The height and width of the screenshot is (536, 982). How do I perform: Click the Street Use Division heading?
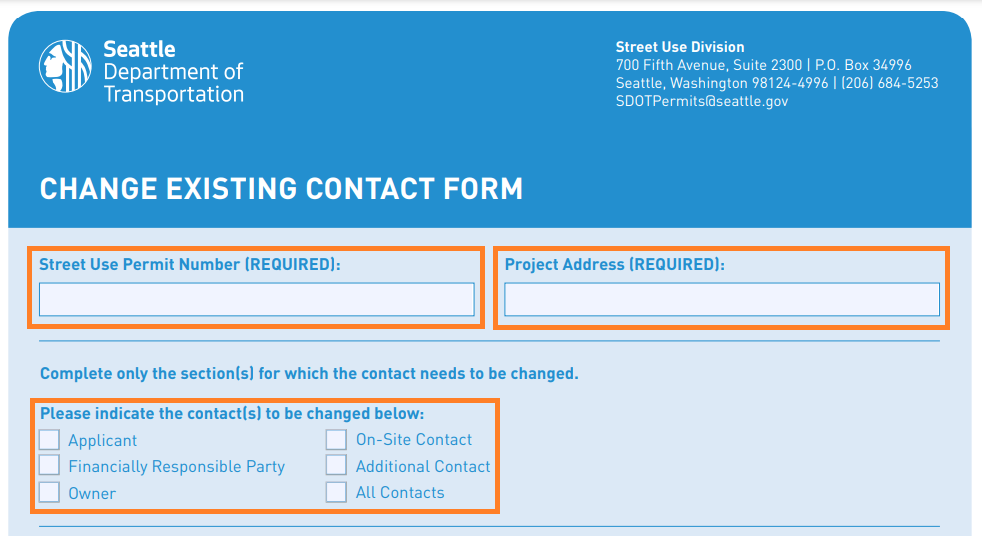pos(680,47)
